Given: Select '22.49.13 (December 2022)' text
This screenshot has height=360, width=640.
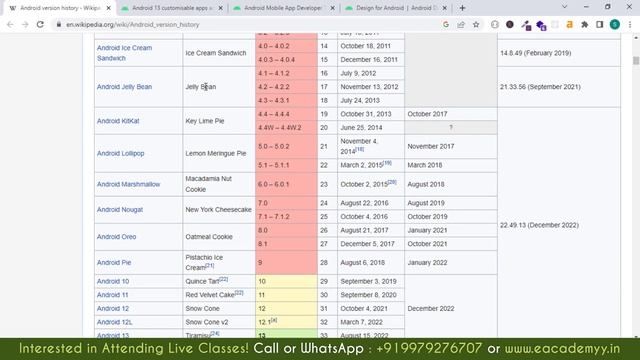Looking at the screenshot, I should click(539, 225).
